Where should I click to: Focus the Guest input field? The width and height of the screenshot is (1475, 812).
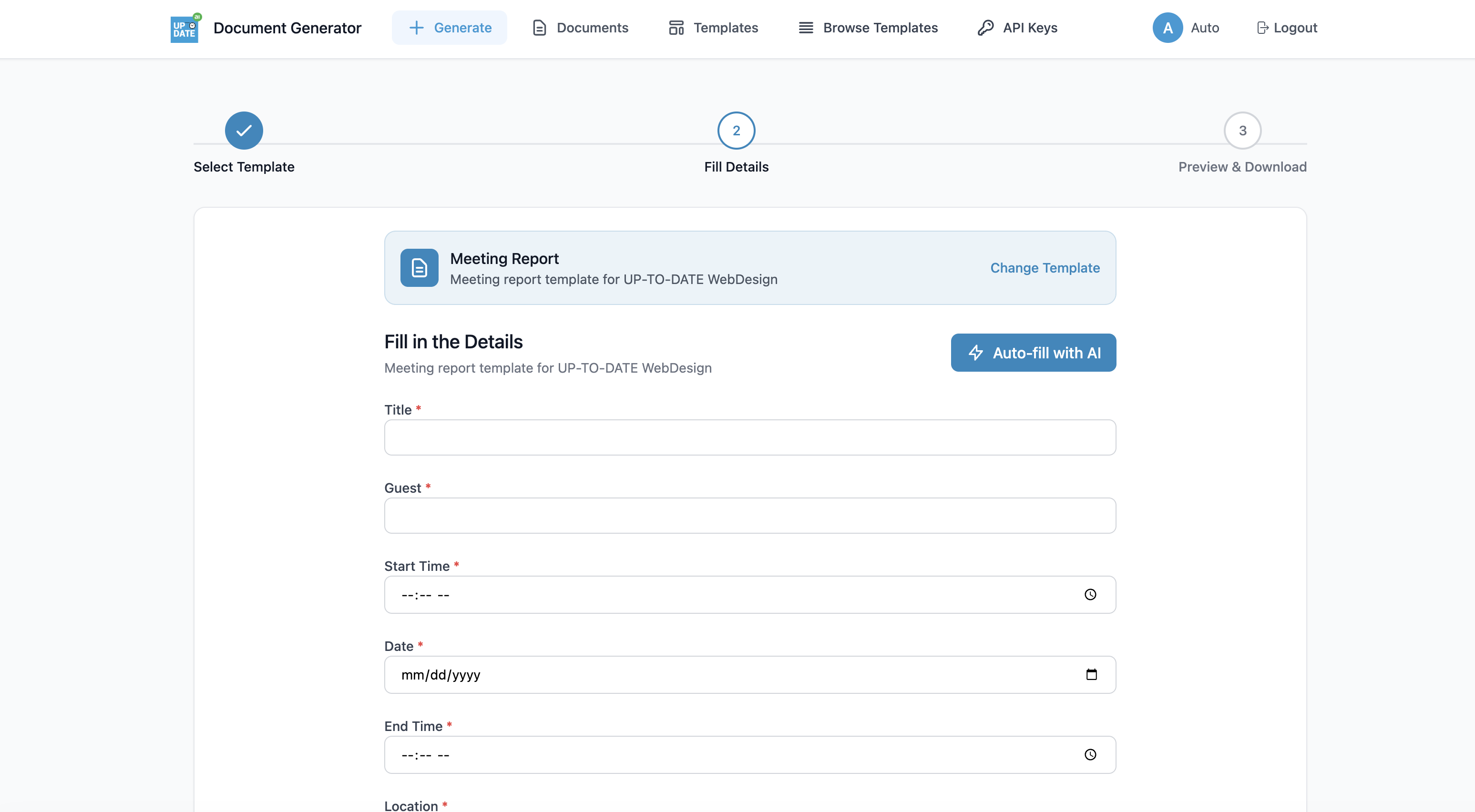[750, 516]
